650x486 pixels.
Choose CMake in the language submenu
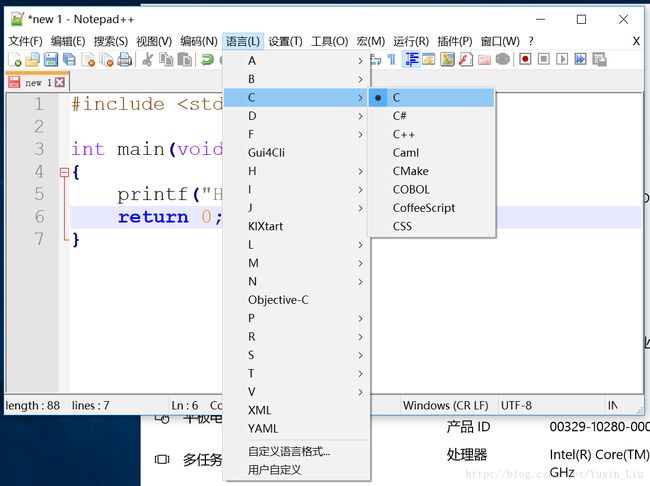tap(432, 171)
